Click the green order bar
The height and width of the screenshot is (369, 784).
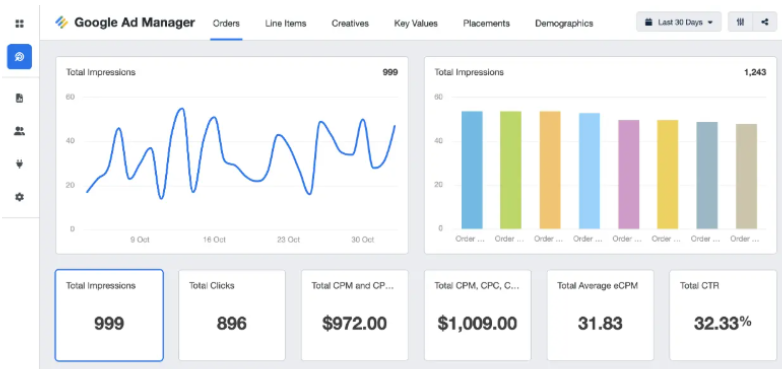[510, 170]
